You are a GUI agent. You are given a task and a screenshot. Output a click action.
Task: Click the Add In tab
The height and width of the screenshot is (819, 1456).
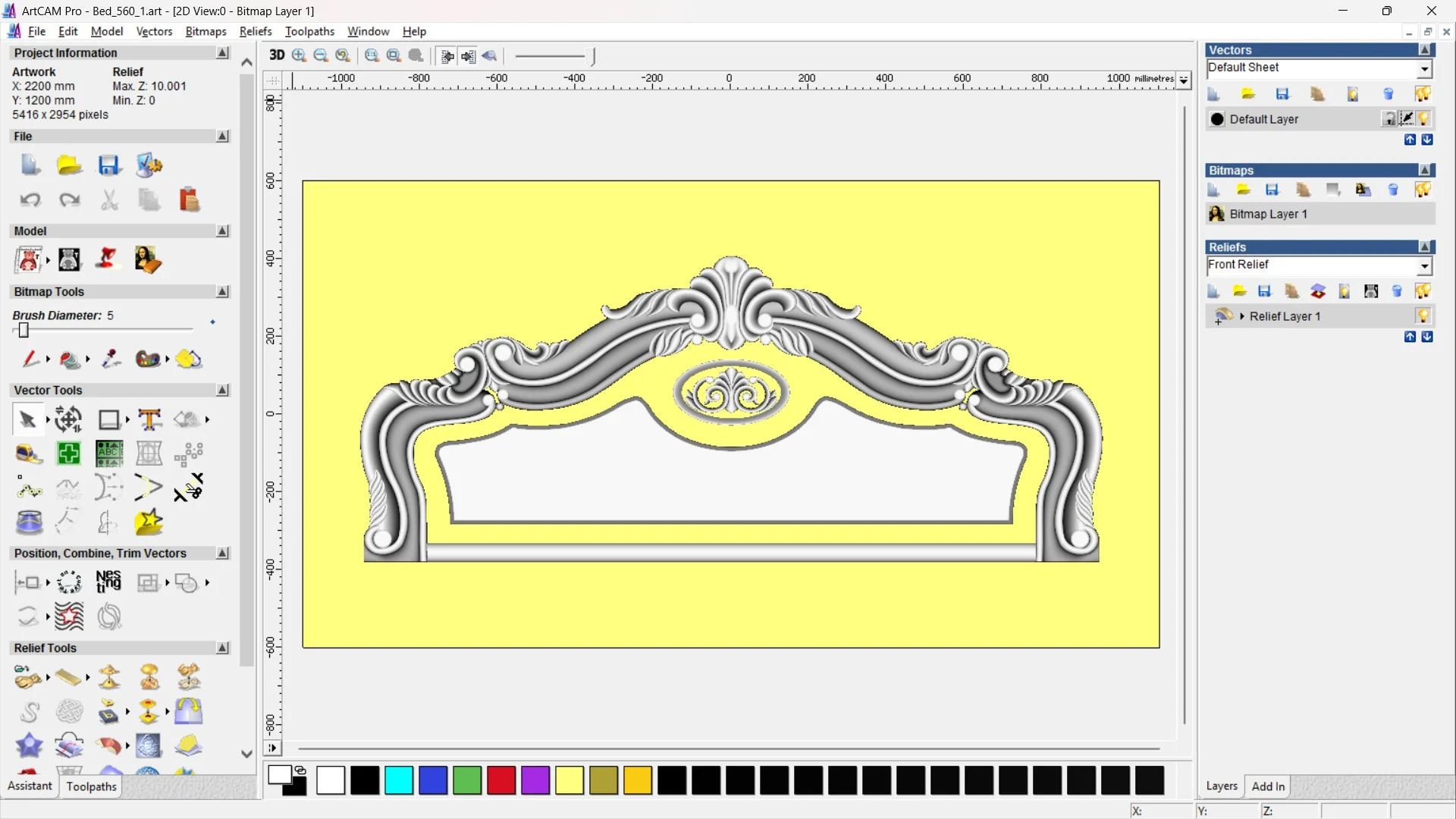(x=1268, y=786)
